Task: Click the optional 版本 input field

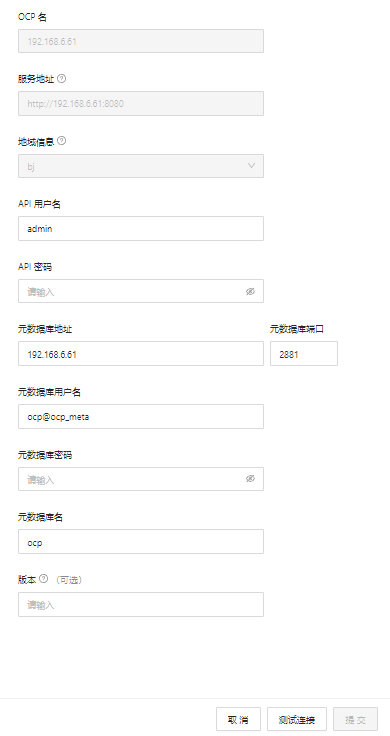Action: point(141,605)
